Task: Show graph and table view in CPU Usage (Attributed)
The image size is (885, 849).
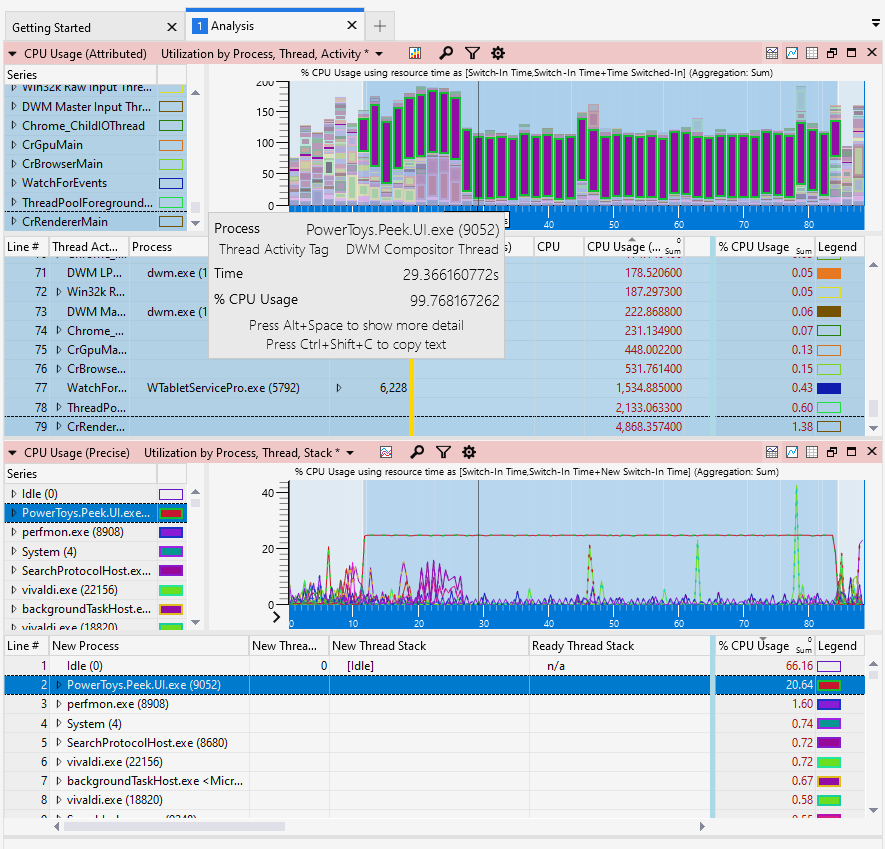Action: tap(772, 53)
